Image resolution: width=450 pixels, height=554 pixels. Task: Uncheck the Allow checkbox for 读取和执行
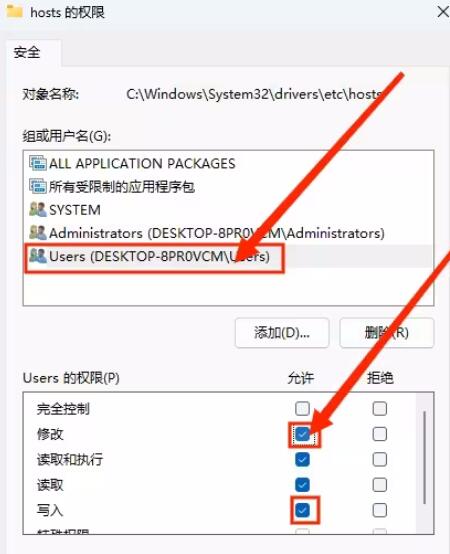(x=302, y=460)
